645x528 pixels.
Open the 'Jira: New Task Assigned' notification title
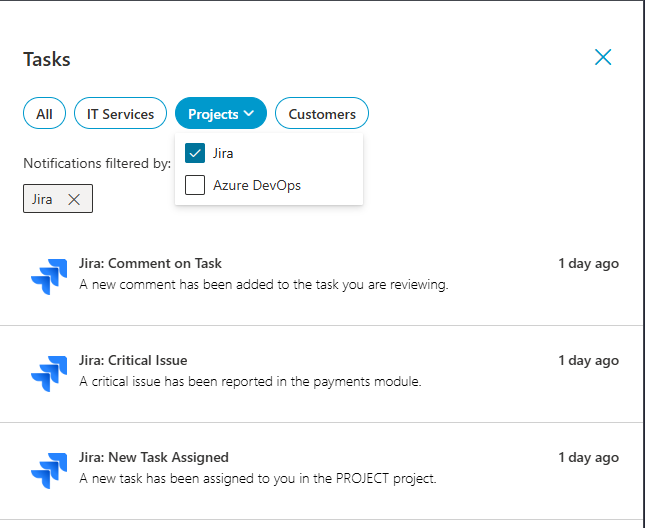(x=154, y=457)
